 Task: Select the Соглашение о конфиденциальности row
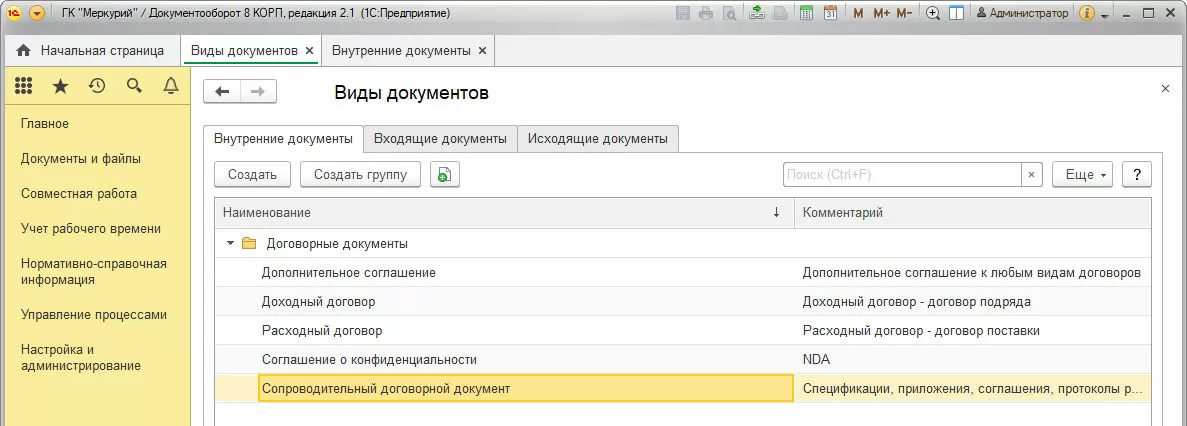tap(369, 359)
